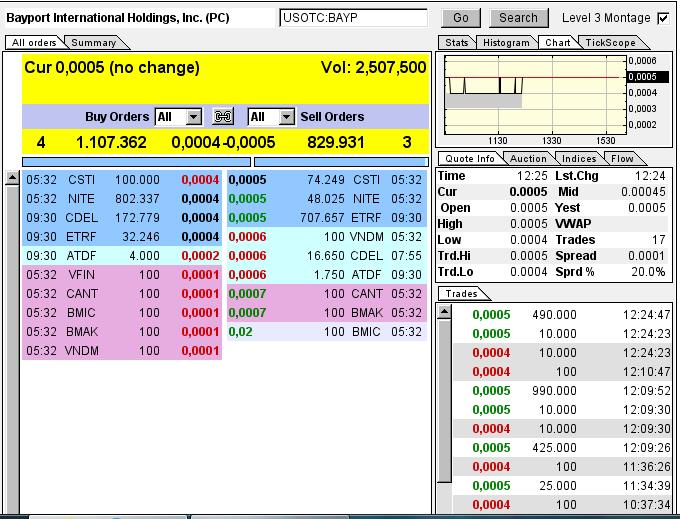
Task: Click the link icon between order filters
Action: coord(223,117)
